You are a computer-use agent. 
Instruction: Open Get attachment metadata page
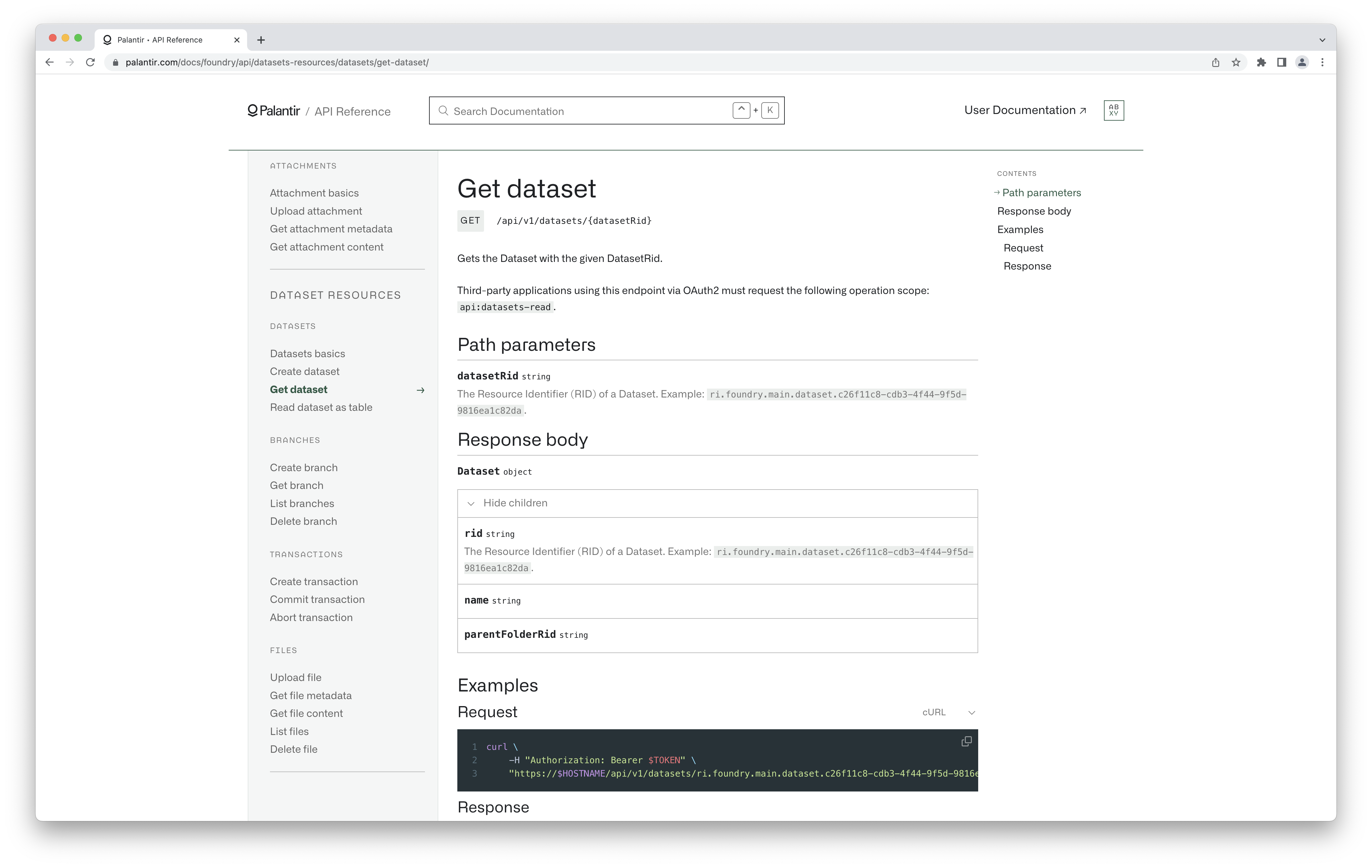331,229
